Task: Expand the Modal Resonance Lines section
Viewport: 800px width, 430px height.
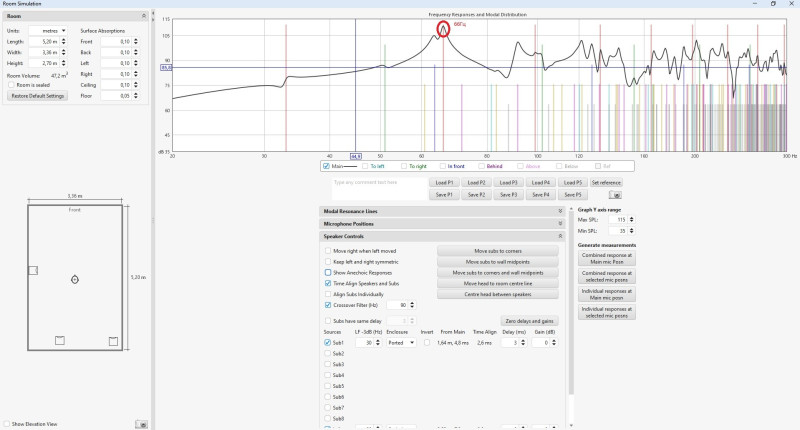Action: coord(560,211)
